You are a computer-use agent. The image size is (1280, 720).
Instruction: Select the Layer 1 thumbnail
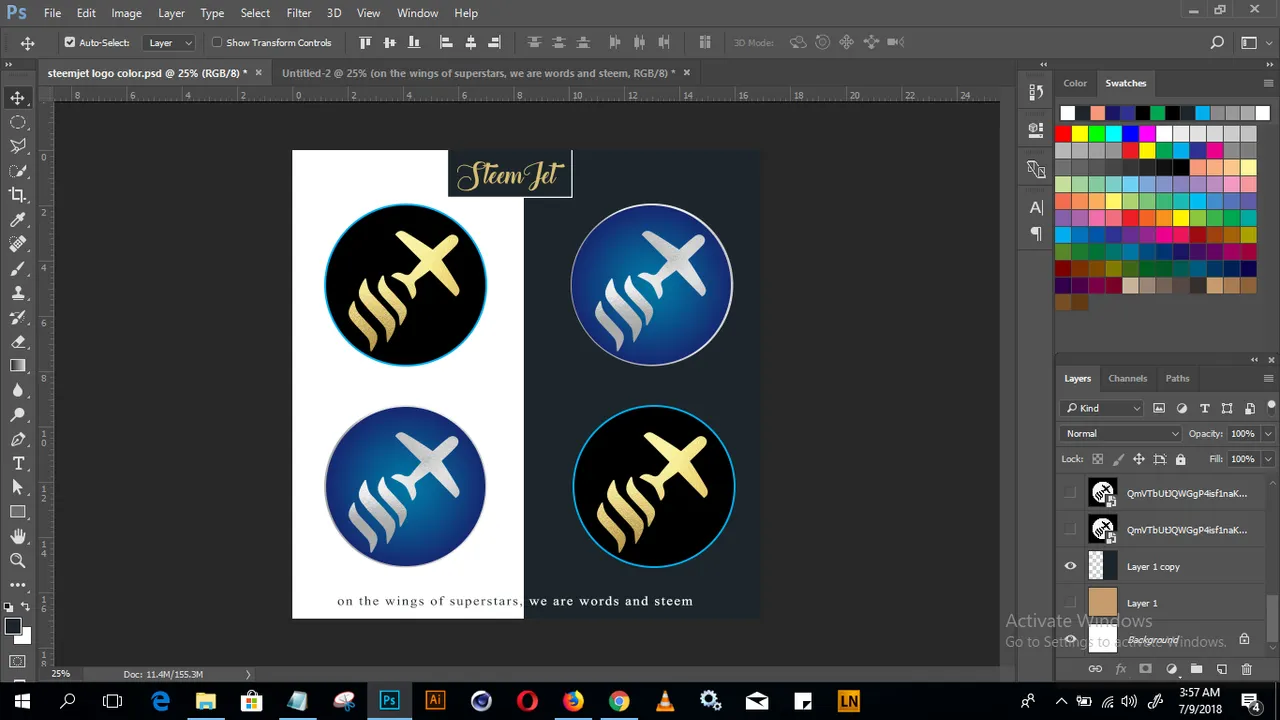pos(1102,603)
